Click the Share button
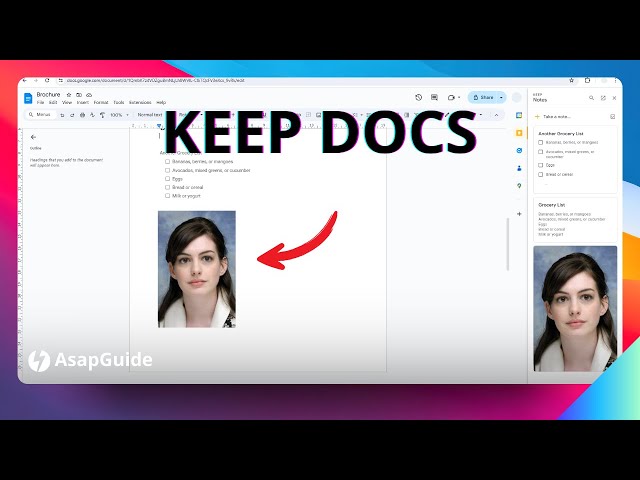This screenshot has width=640, height=480. (483, 98)
